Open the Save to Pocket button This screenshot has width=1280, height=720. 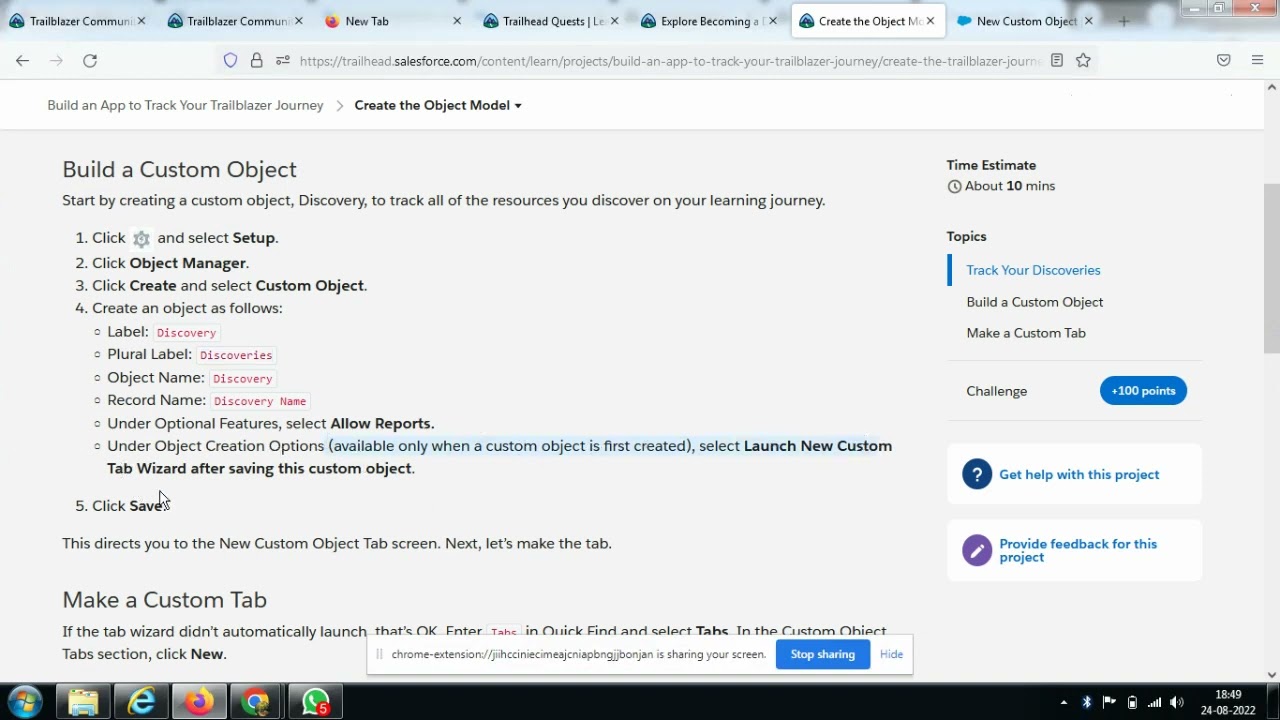pyautogui.click(x=1224, y=61)
